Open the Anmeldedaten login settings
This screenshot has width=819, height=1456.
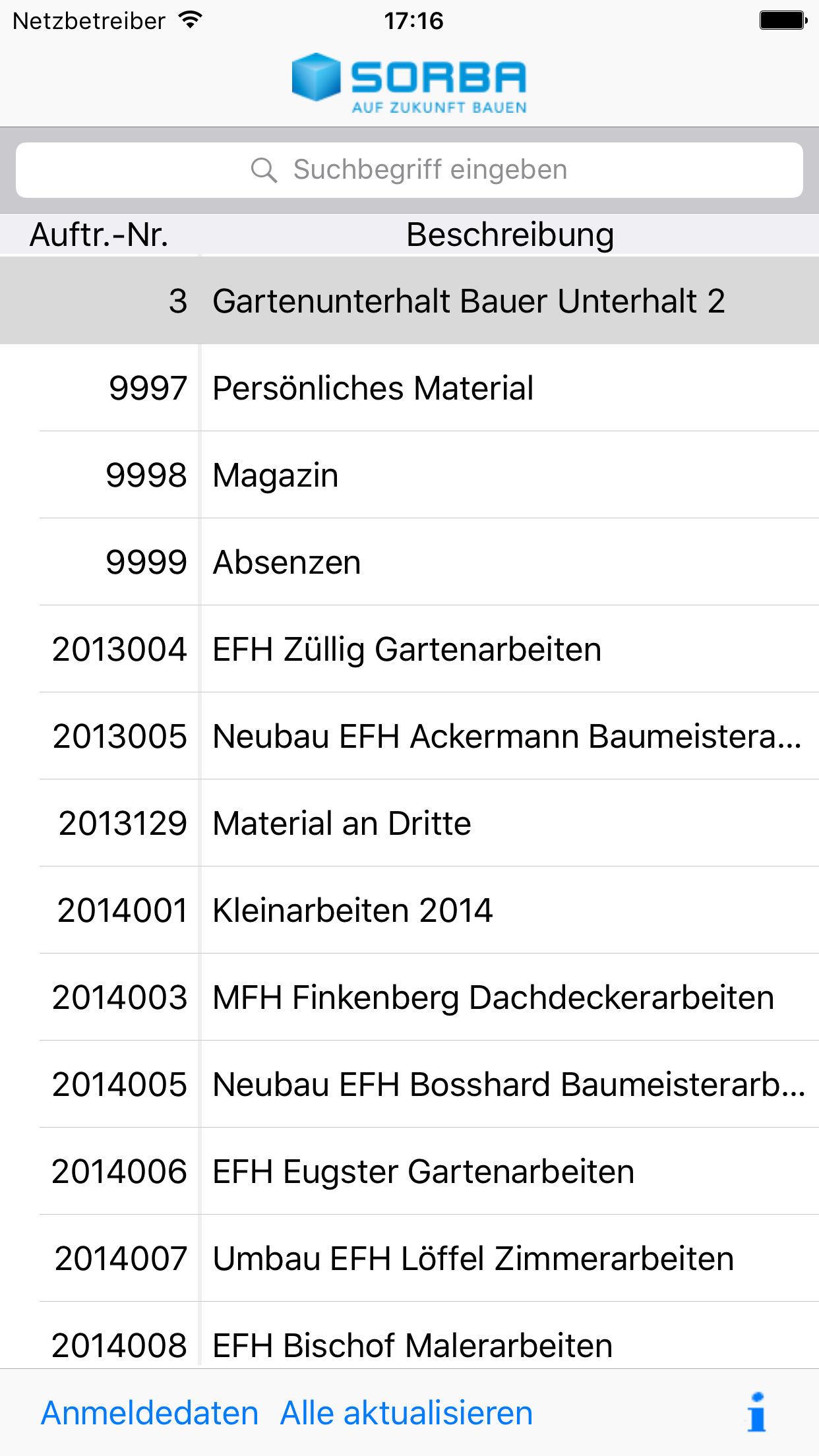[150, 1413]
